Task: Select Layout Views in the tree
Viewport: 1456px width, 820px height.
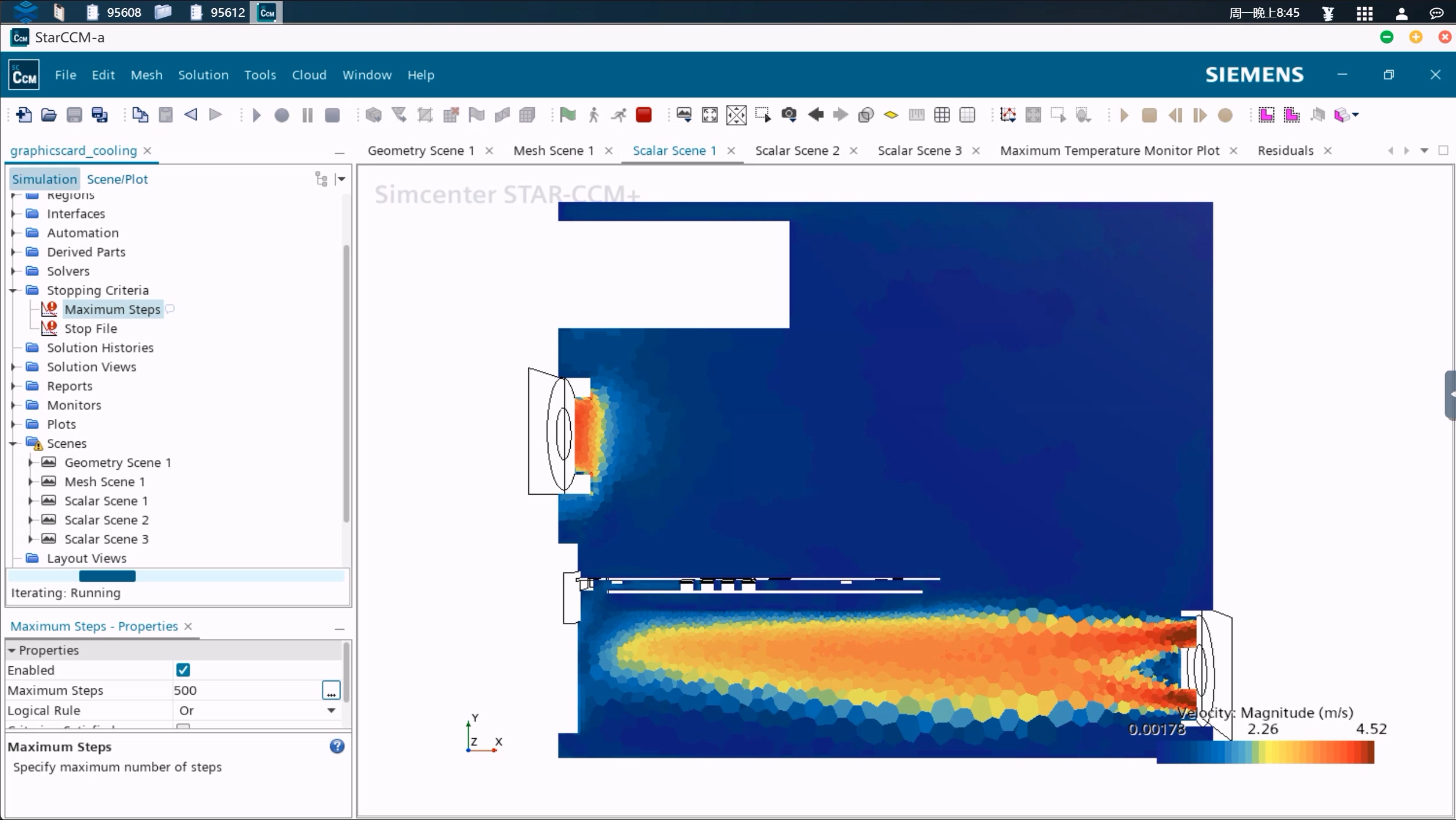Action: [x=86, y=558]
